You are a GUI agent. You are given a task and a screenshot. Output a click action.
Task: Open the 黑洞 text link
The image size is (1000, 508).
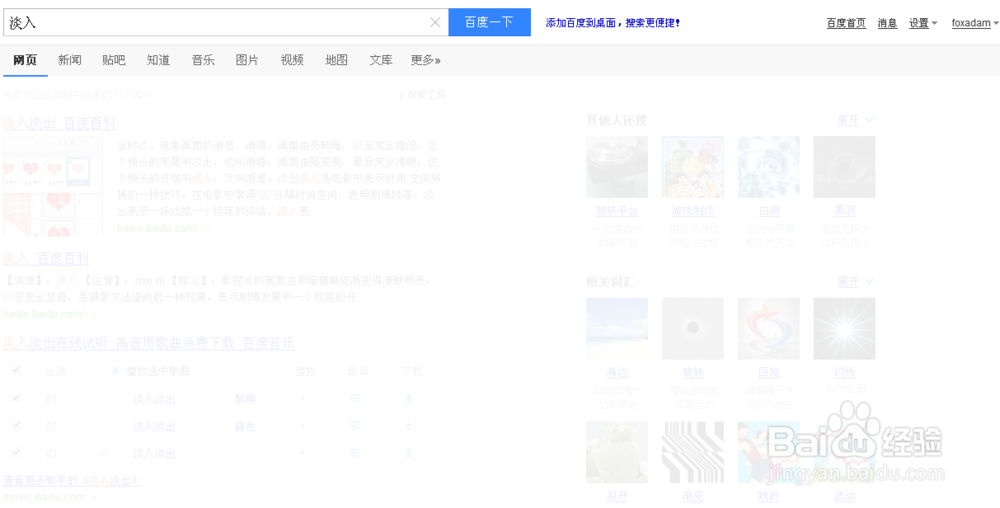(844, 211)
